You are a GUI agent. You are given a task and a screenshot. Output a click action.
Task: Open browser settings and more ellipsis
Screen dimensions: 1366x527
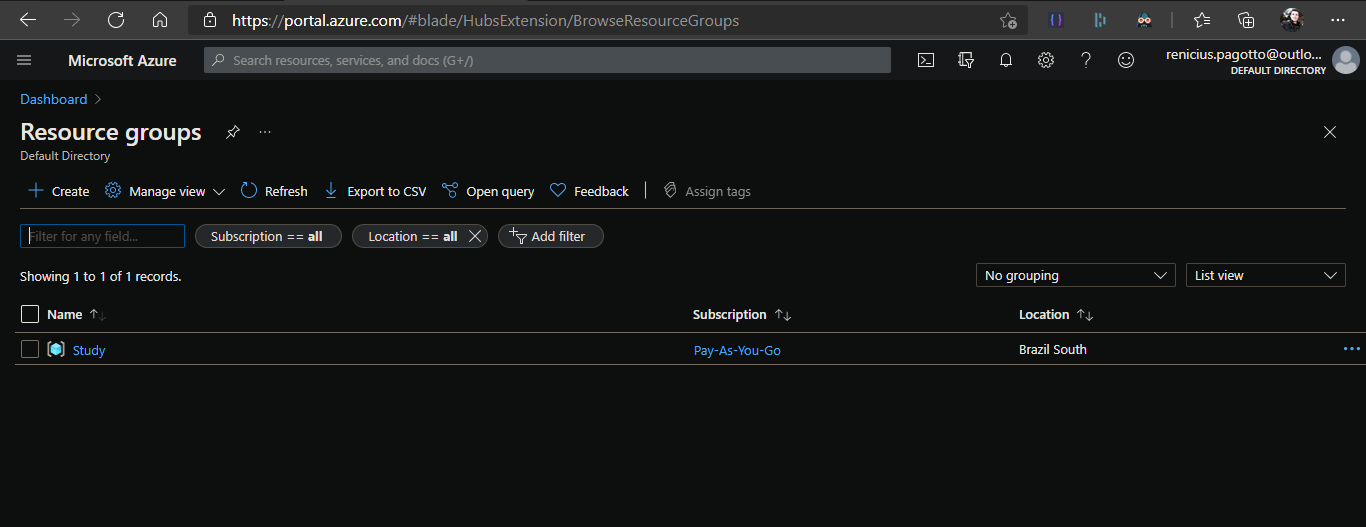point(1338,20)
